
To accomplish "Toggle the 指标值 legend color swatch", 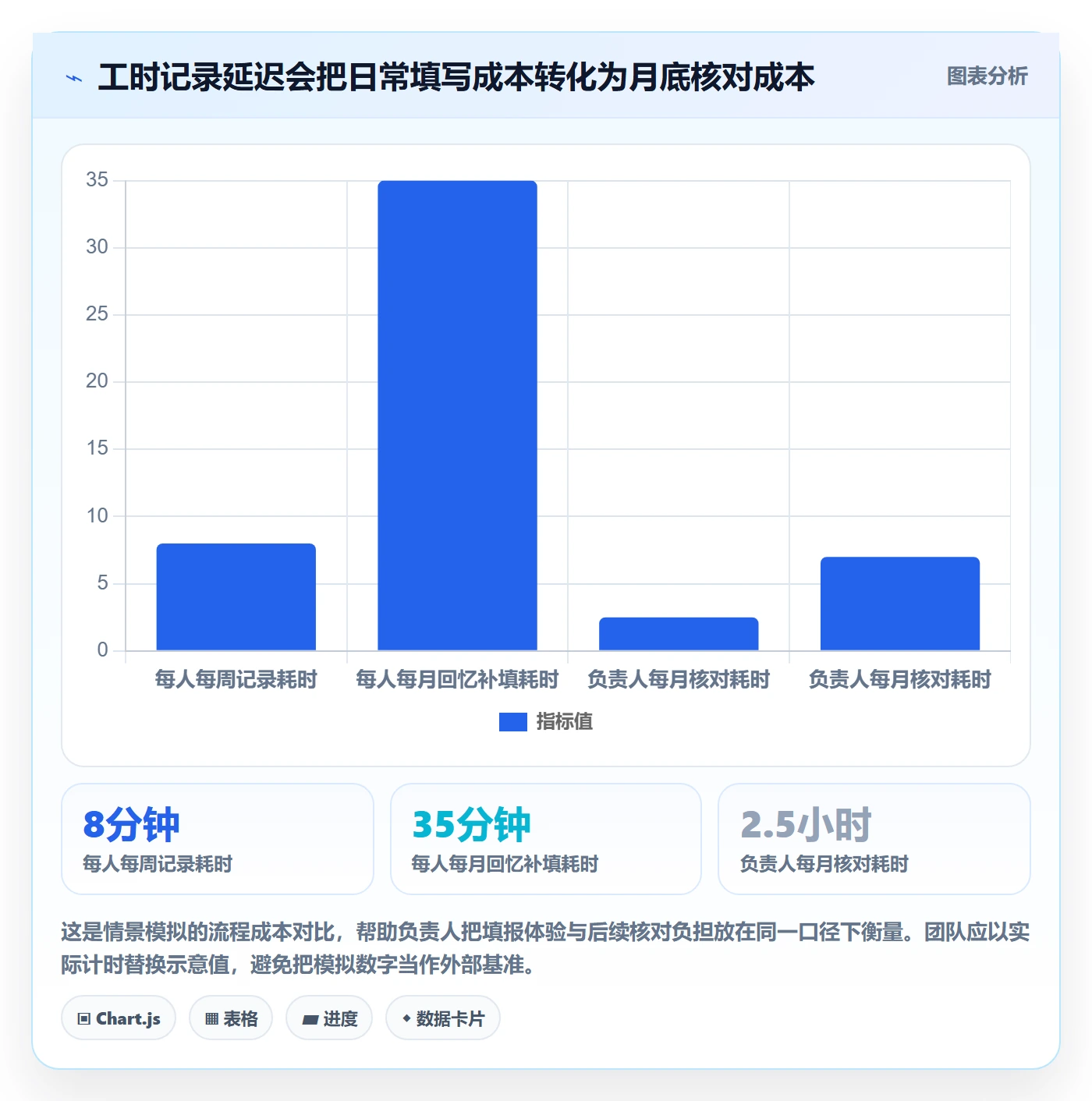I will pyautogui.click(x=513, y=722).
